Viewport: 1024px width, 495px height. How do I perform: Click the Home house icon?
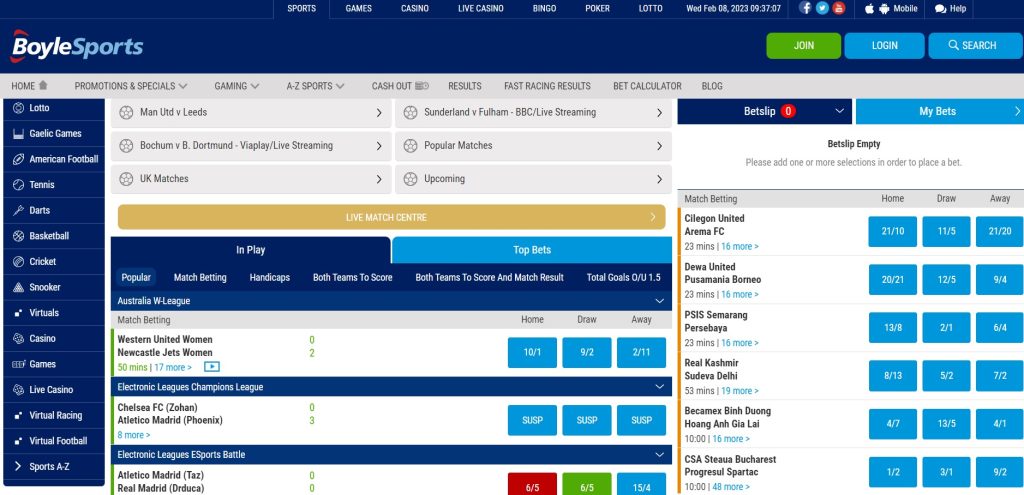tap(43, 86)
